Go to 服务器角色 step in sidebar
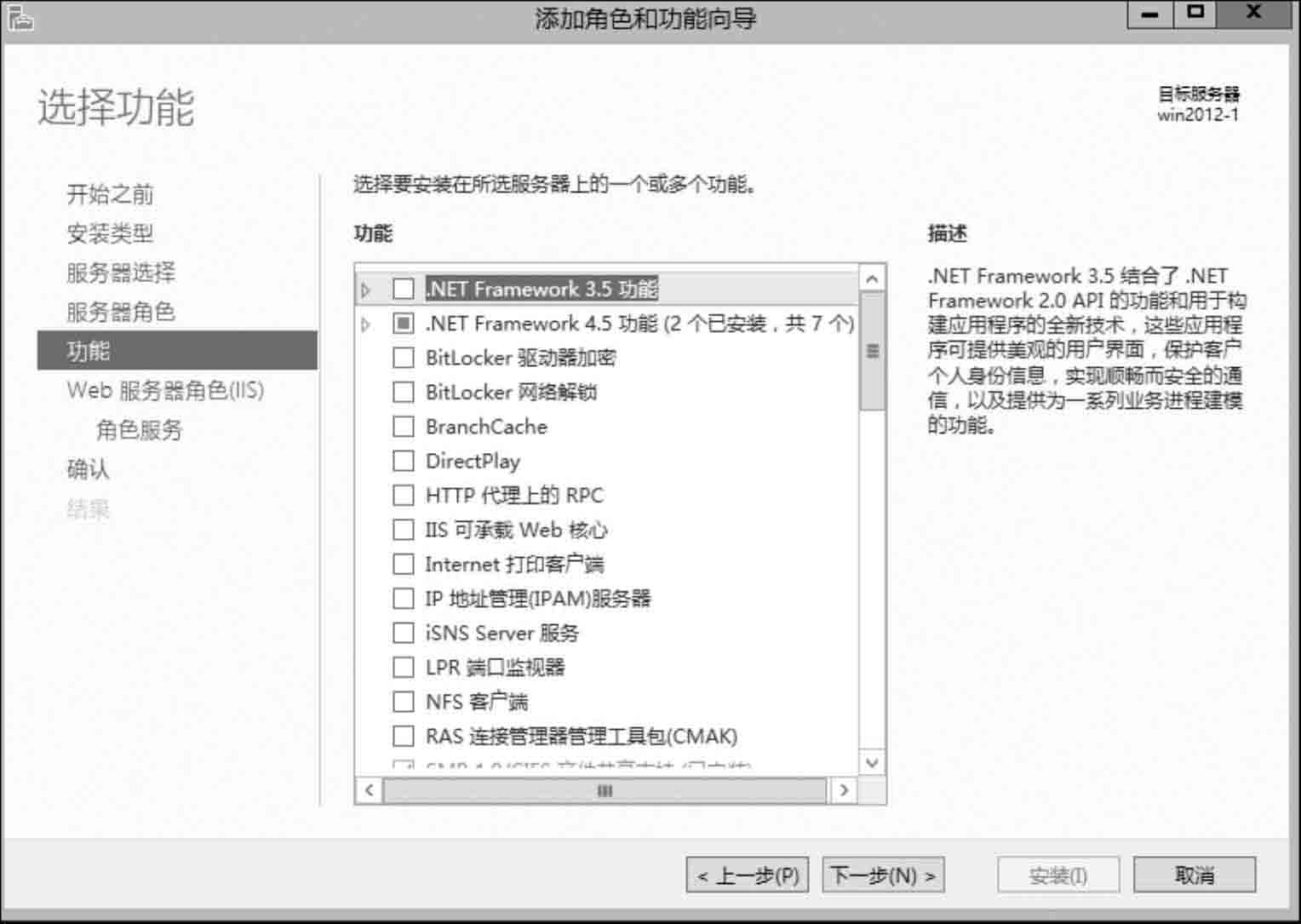 point(121,312)
